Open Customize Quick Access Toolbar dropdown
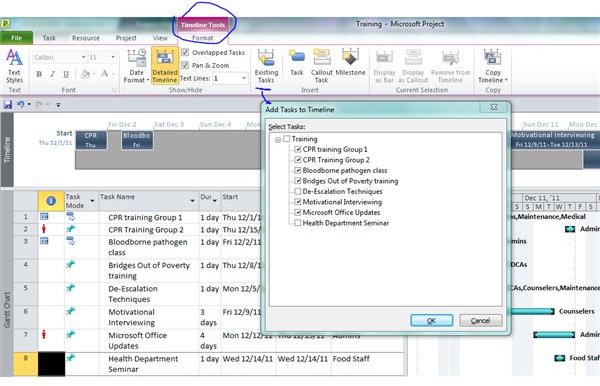Viewport: 600px width, 386px height. pyautogui.click(x=58, y=104)
